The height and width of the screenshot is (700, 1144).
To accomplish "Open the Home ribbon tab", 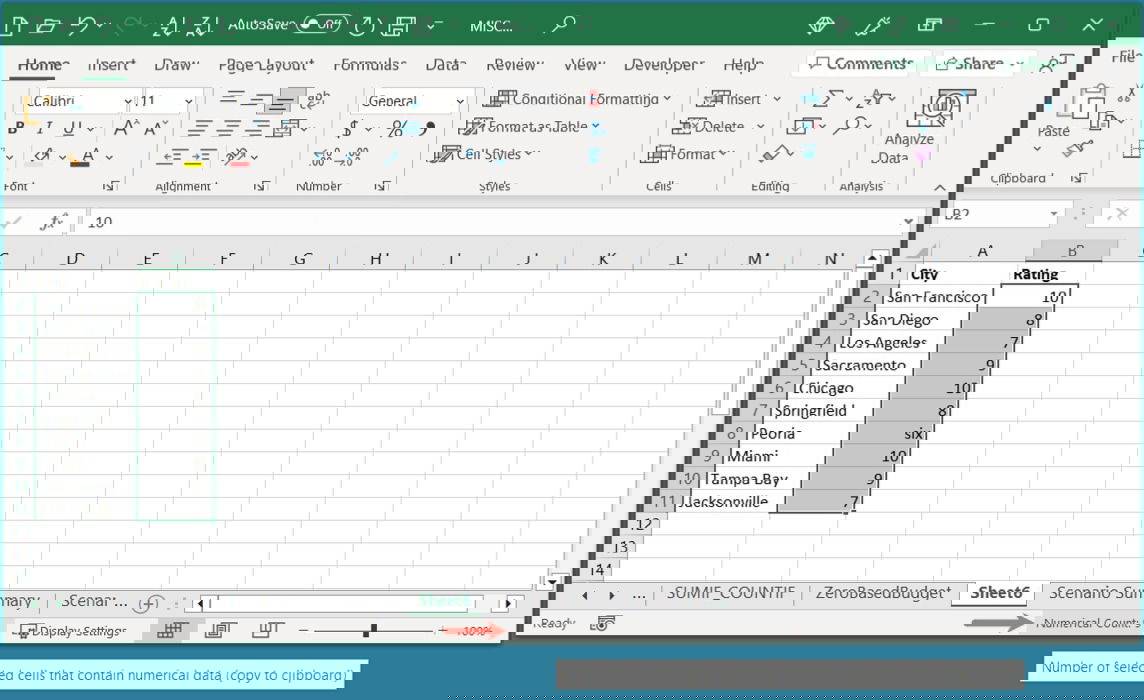I will click(43, 64).
